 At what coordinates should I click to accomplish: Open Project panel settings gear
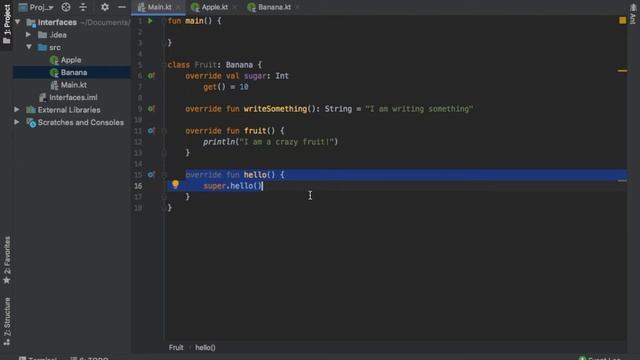click(105, 7)
